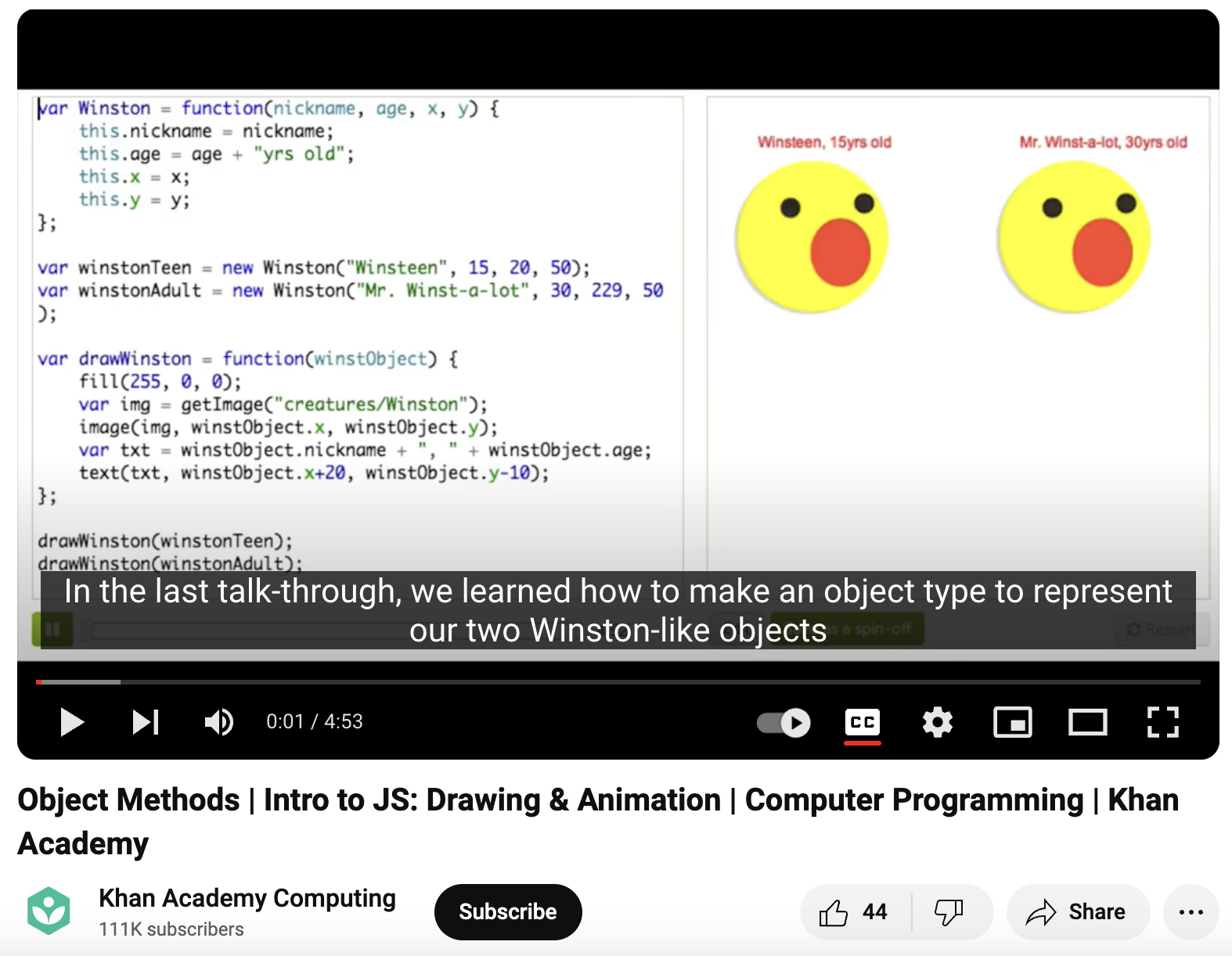The image size is (1232, 956).
Task: Share this video
Action: click(x=1078, y=911)
